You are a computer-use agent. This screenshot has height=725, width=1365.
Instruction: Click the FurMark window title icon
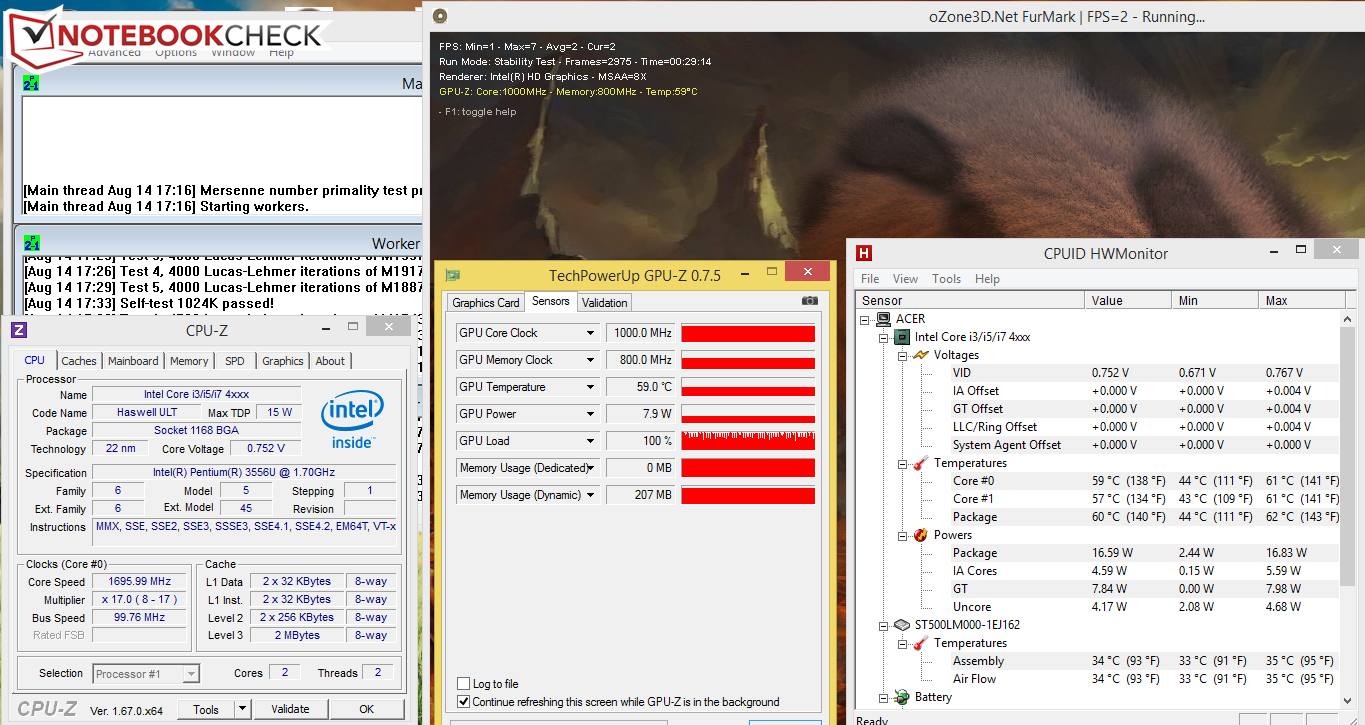(439, 16)
